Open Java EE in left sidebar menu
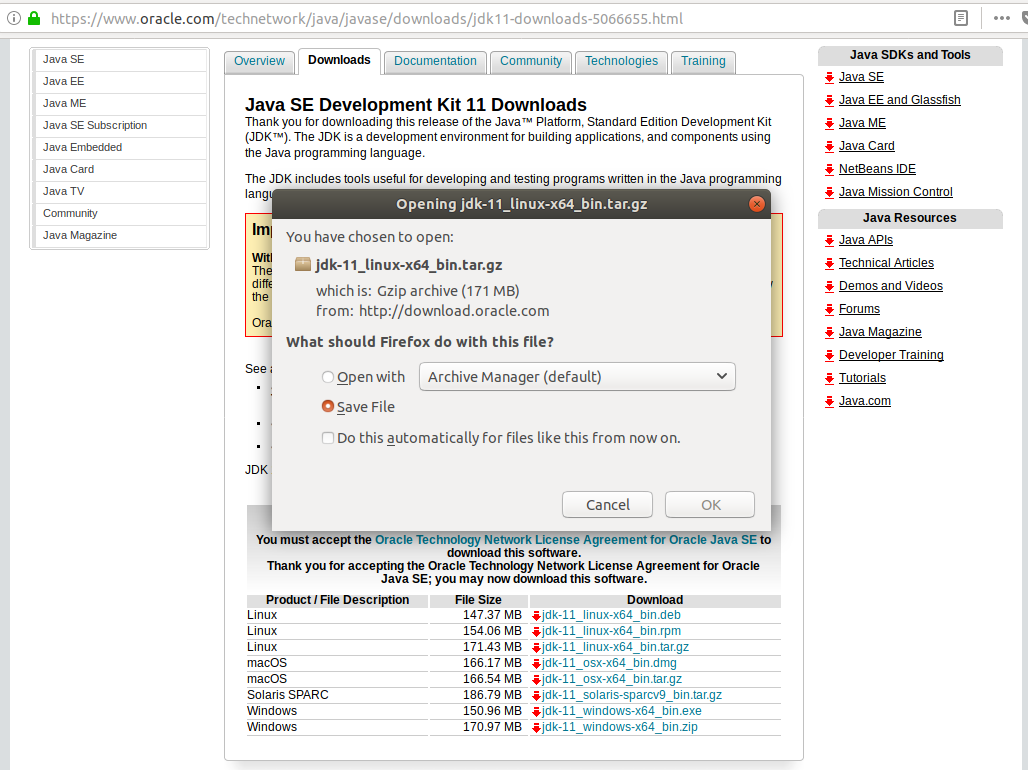Viewport: 1028px width, 770px height. (x=121, y=81)
